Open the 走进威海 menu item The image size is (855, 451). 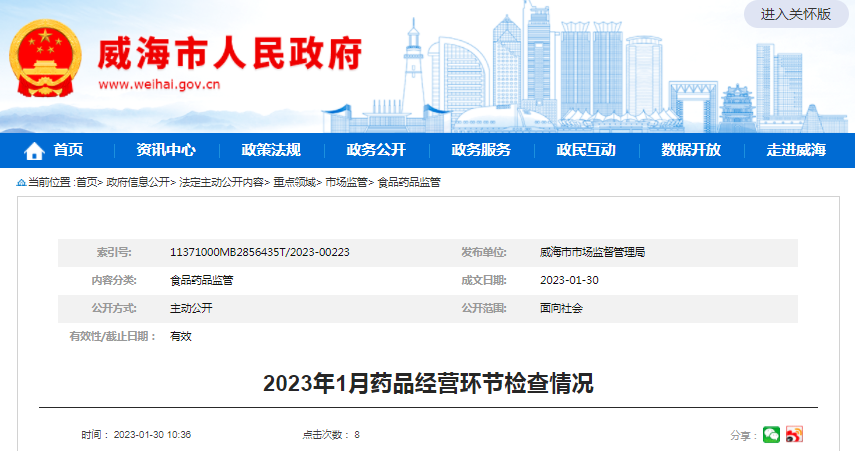point(796,150)
